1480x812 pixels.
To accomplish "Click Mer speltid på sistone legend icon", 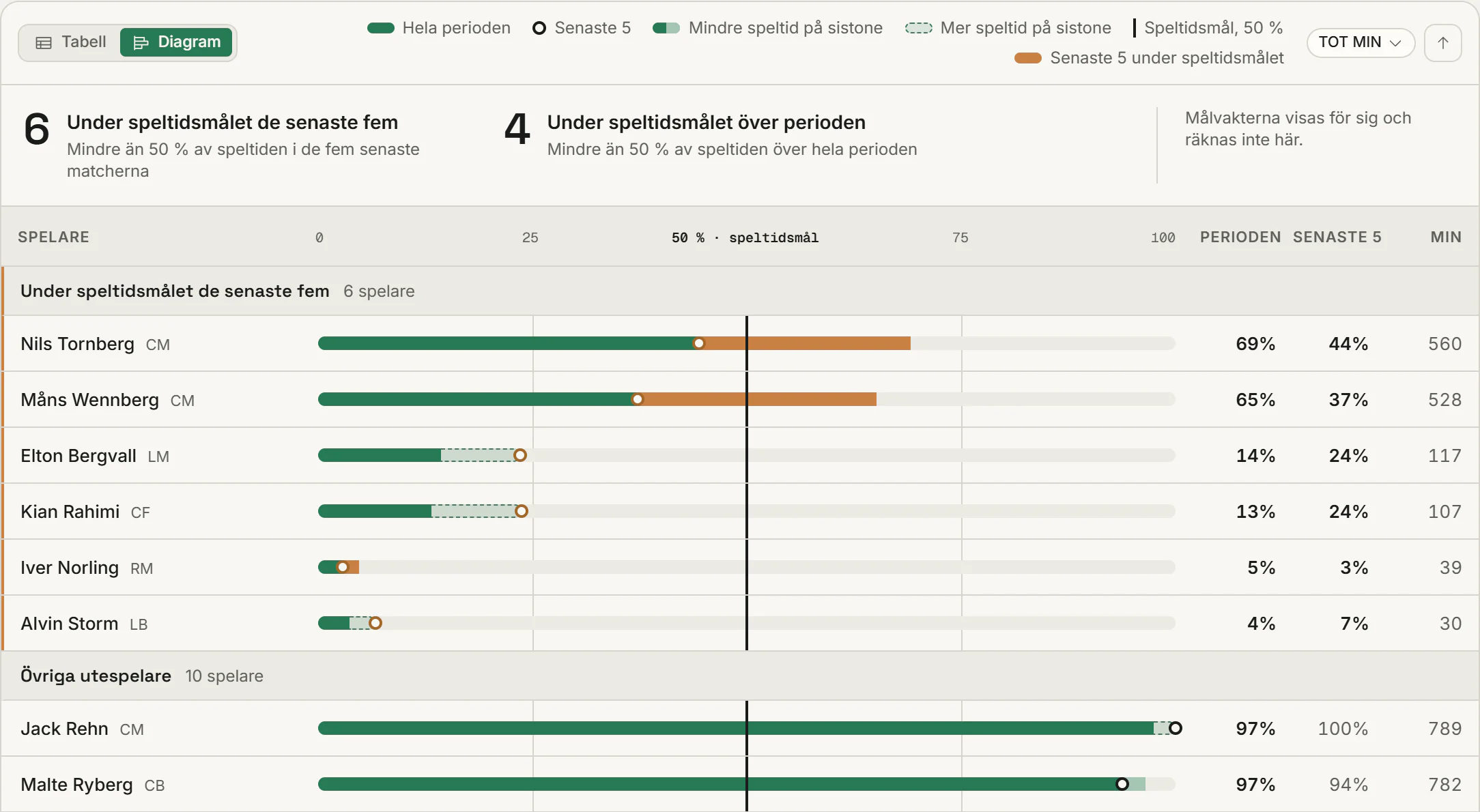I will click(x=918, y=28).
